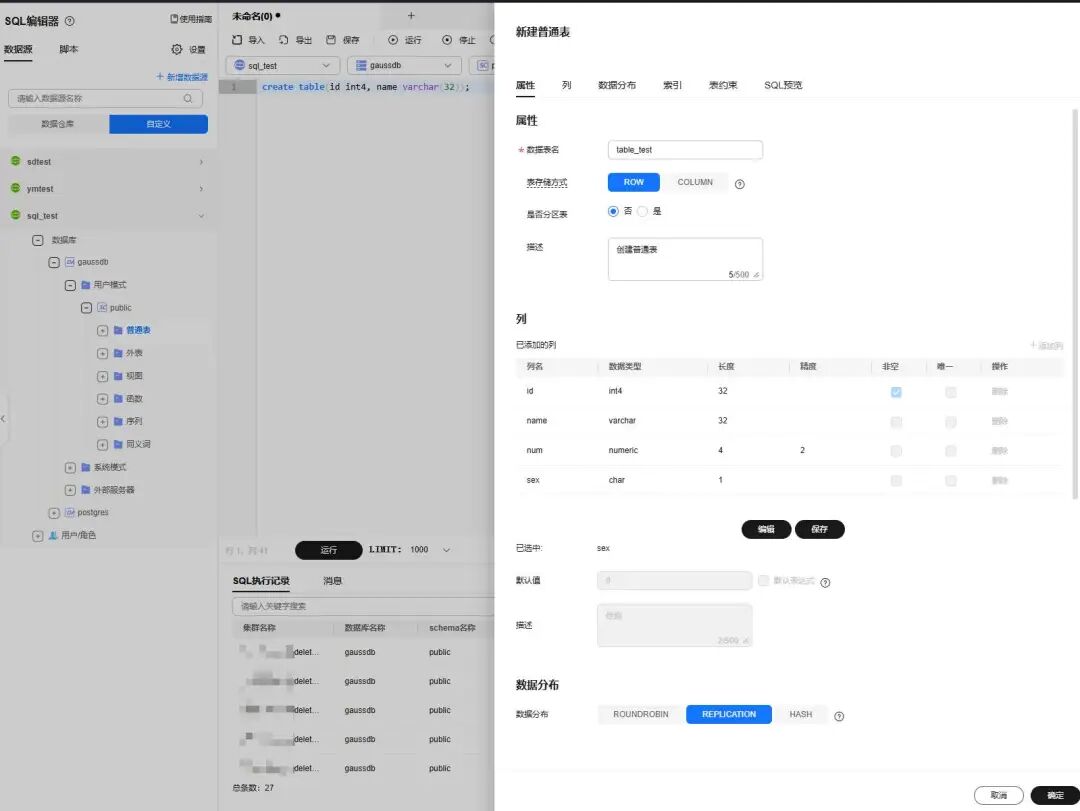Toggle the not-null checkbox for id column
The image size is (1080, 811).
point(896,392)
